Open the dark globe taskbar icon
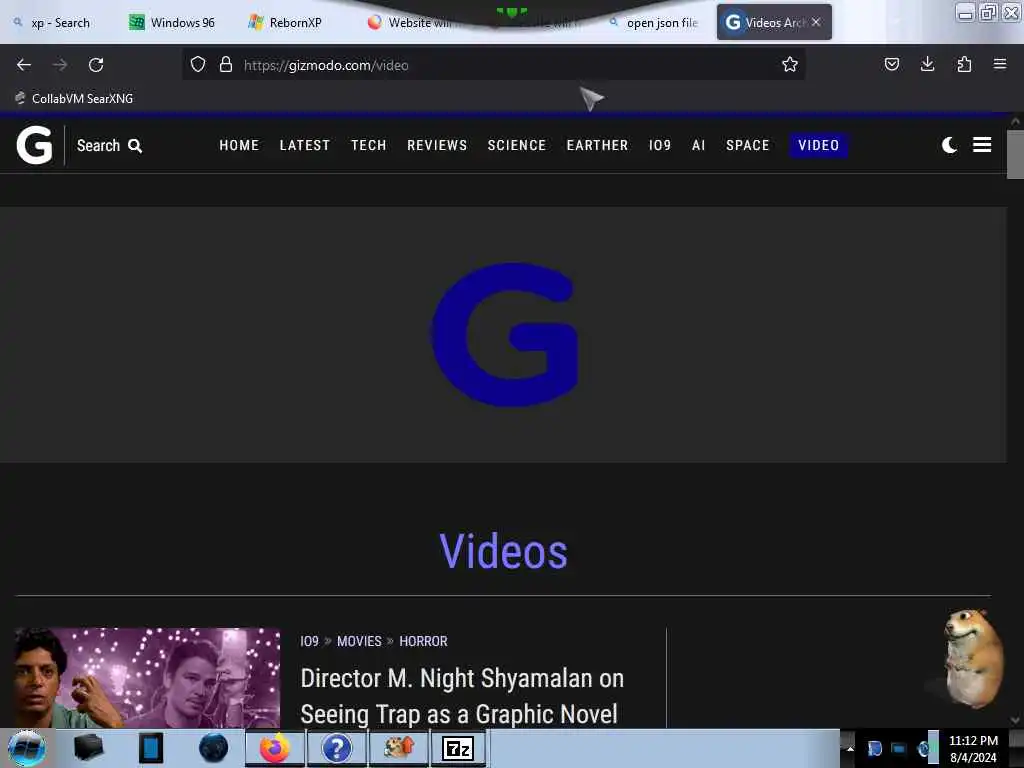This screenshot has height=768, width=1024. pyautogui.click(x=214, y=748)
